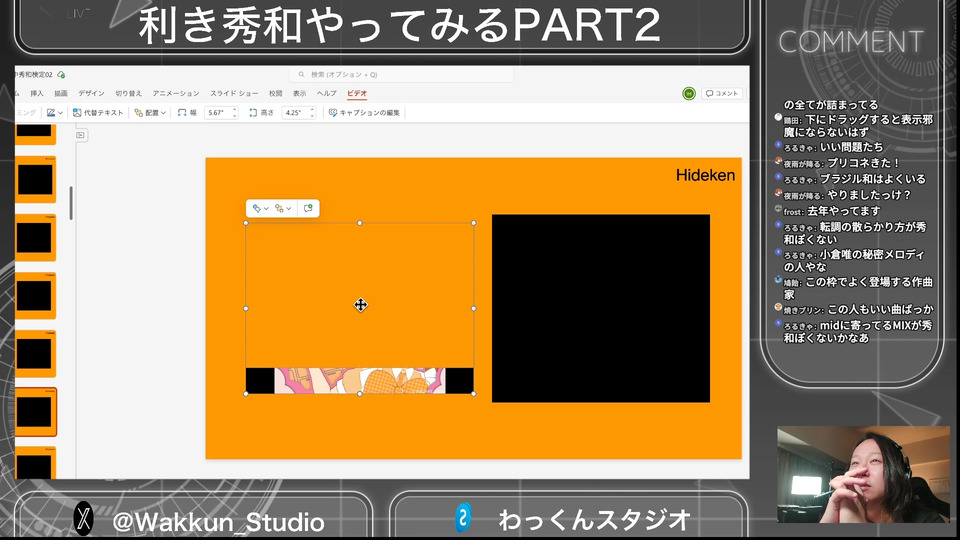Click the right-middle resize handle of the selected video
960x540 pixels.
tap(473, 309)
